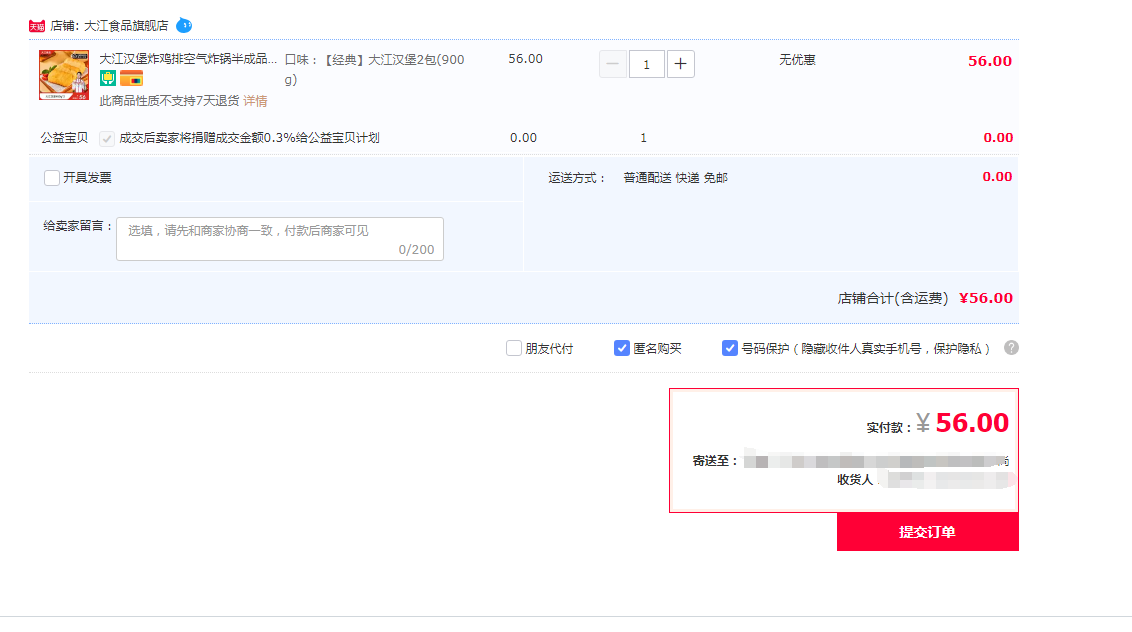
Task: Increase quantity with the plus button
Action: 680,64
